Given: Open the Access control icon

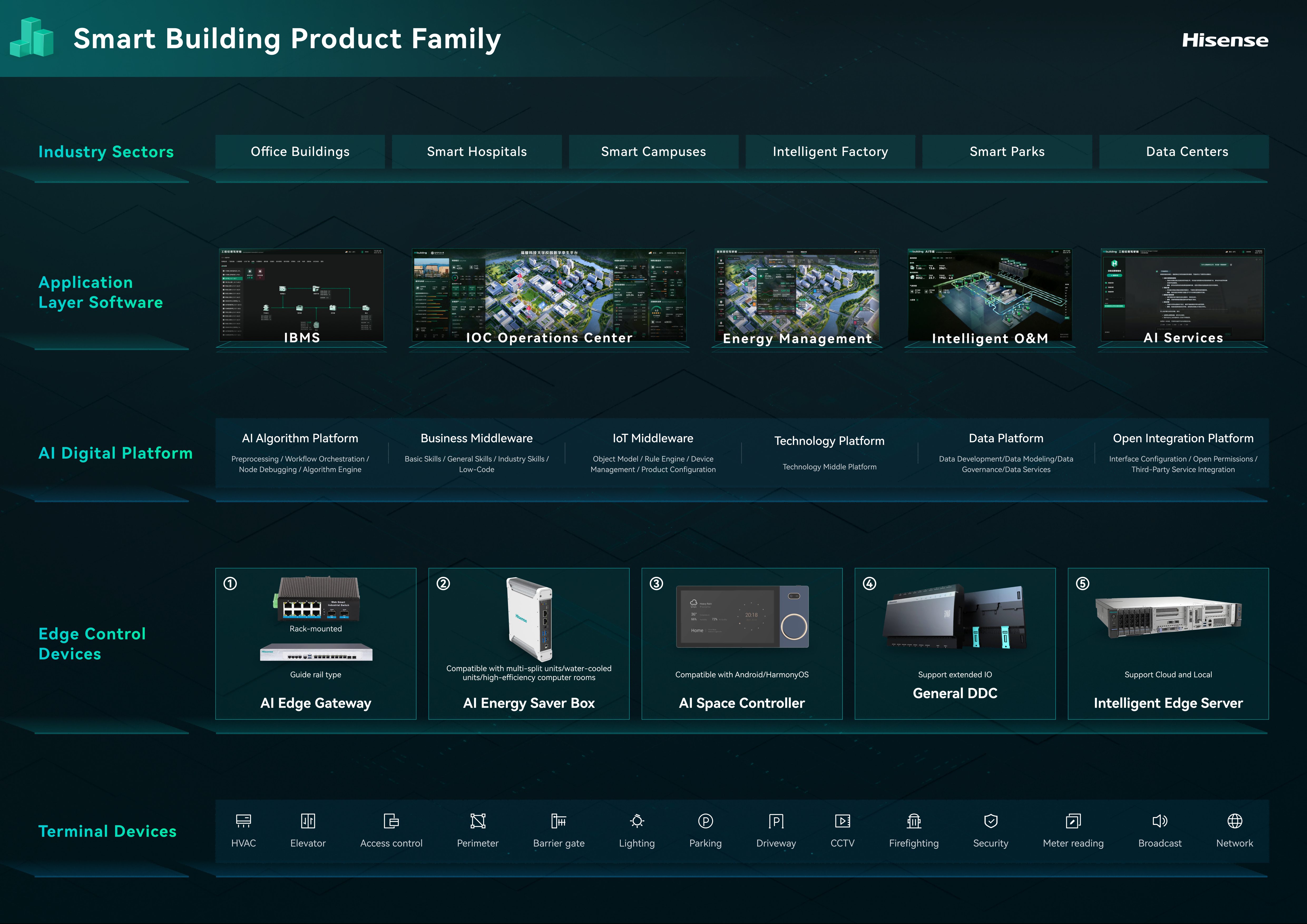Looking at the screenshot, I should (391, 820).
